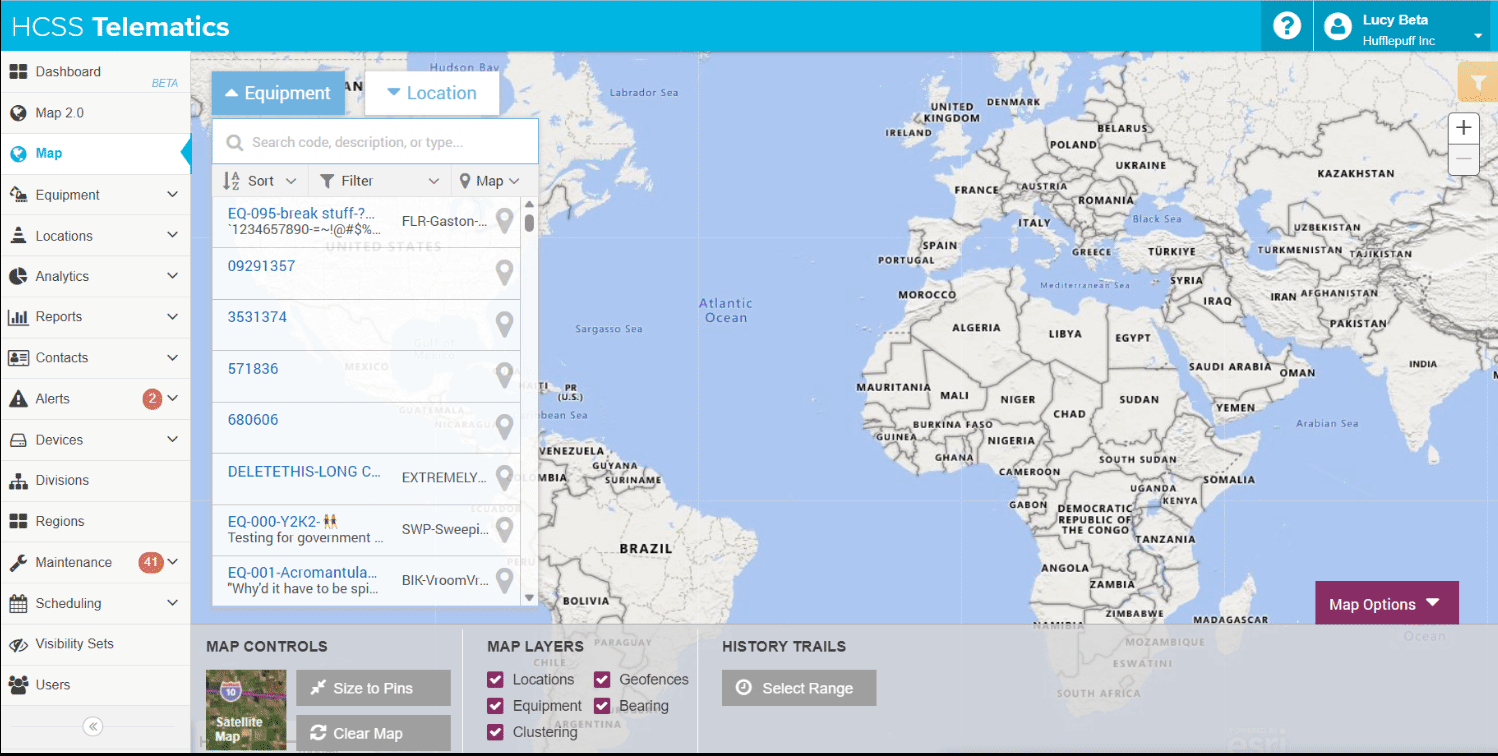This screenshot has height=756, width=1498.
Task: Click the Visibility Sets eye icon
Action: tap(18, 644)
